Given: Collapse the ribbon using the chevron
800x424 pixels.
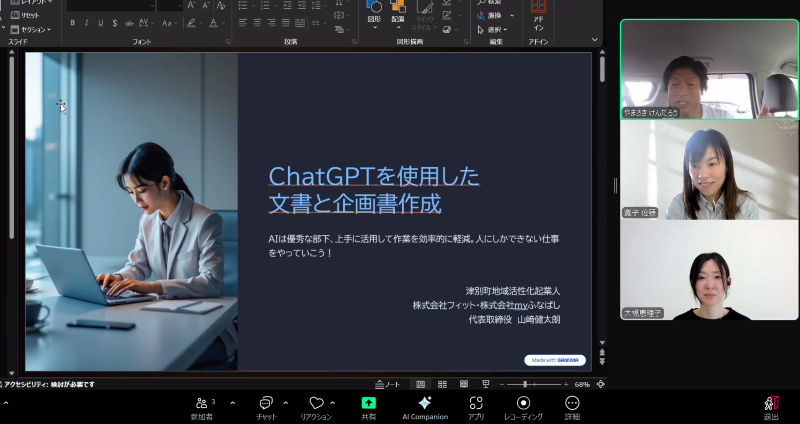Looking at the screenshot, I should point(594,39).
